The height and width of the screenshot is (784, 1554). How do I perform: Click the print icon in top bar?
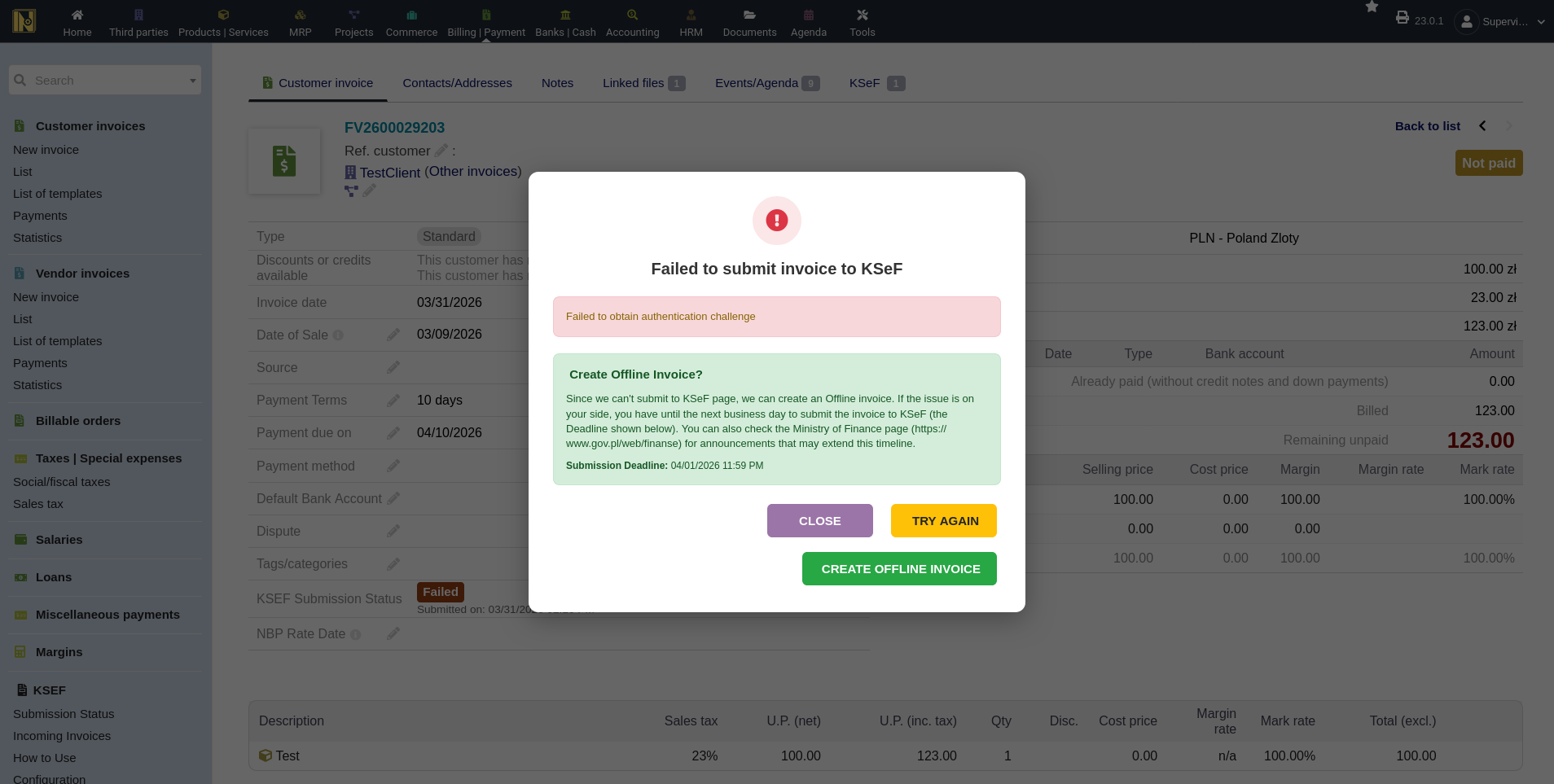[x=1403, y=17]
